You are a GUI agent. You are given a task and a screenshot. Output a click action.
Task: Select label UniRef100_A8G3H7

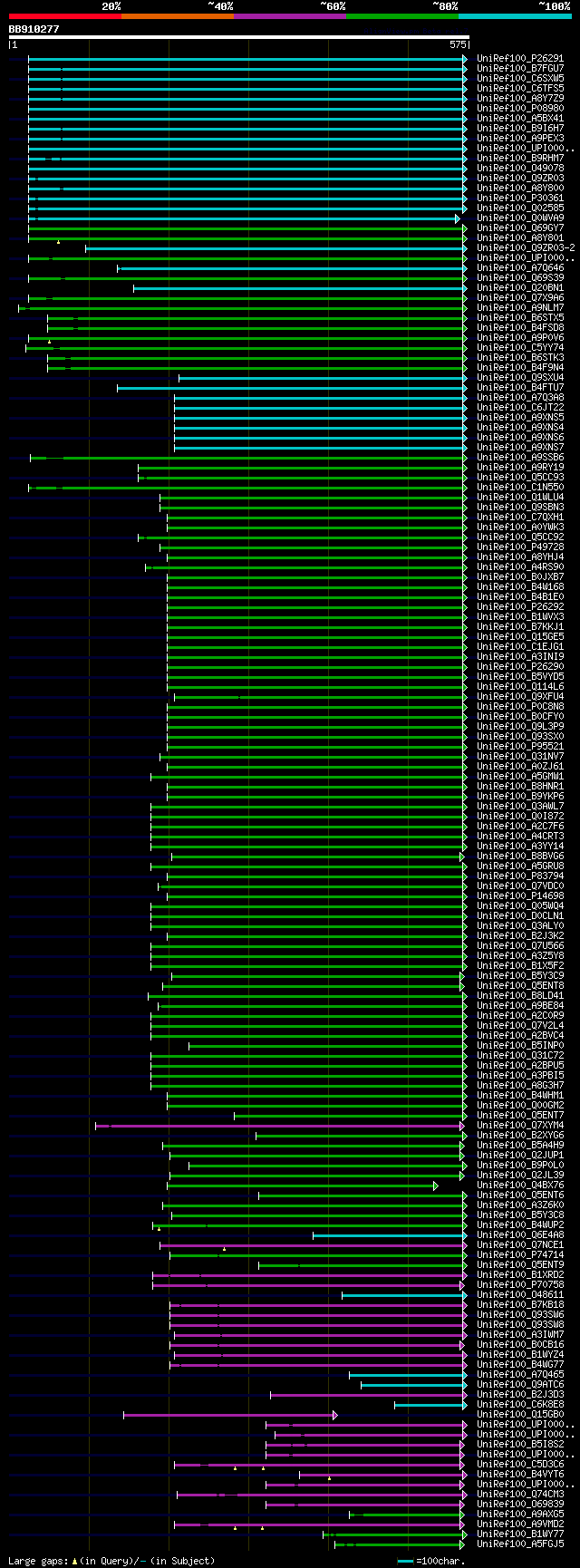(520, 1086)
